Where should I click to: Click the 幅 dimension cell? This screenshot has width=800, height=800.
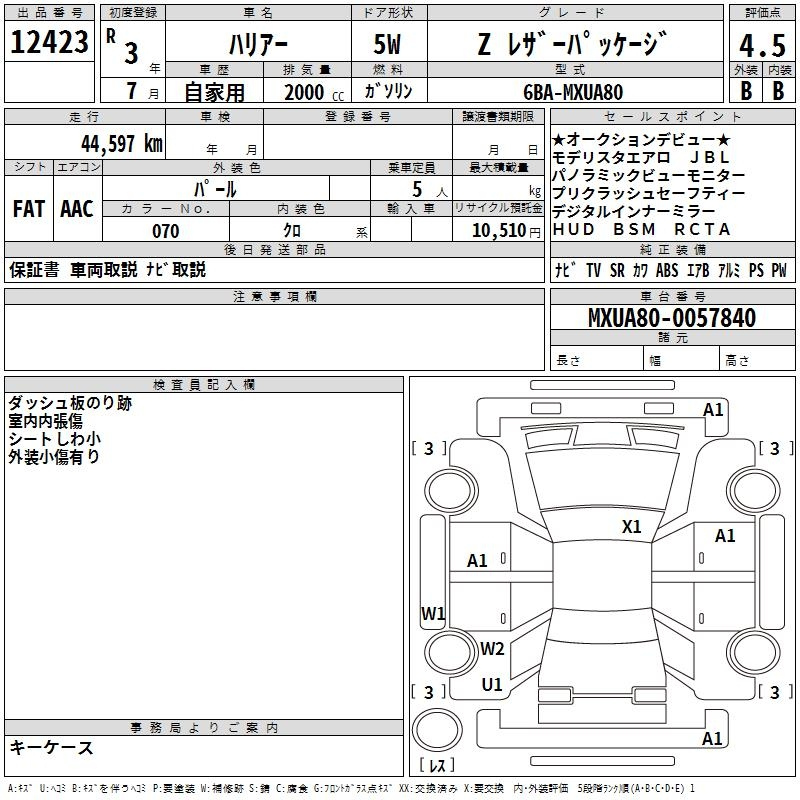(682, 358)
